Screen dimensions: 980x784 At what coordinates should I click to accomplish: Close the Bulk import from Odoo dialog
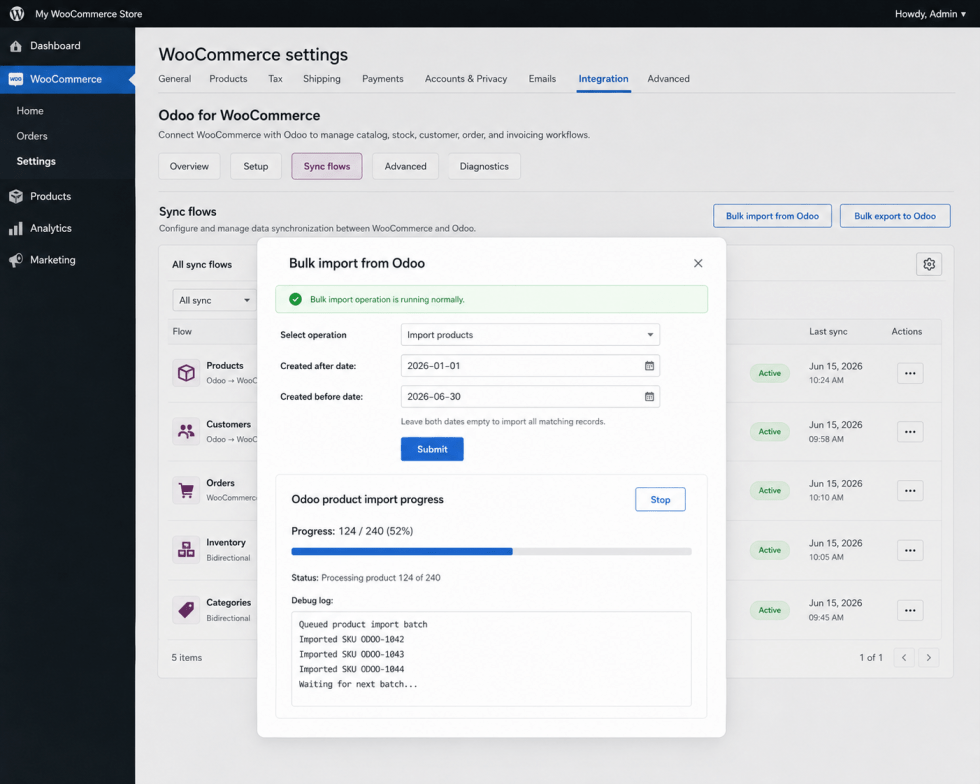(698, 263)
